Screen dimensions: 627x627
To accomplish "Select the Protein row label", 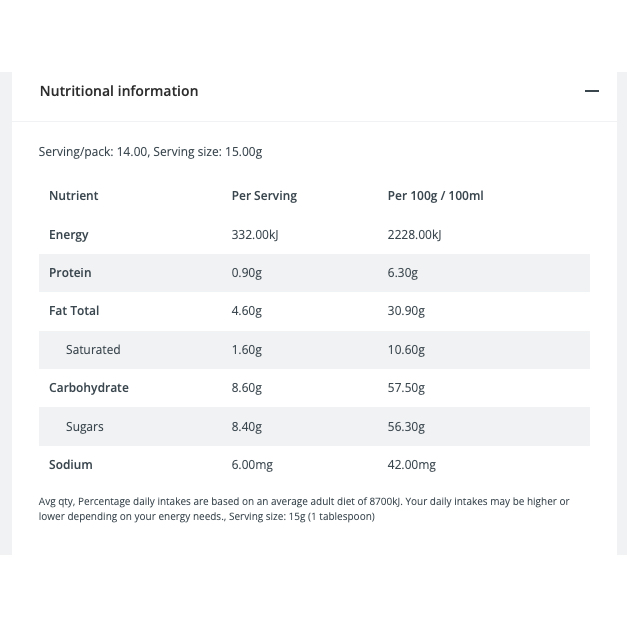I will coord(70,273).
